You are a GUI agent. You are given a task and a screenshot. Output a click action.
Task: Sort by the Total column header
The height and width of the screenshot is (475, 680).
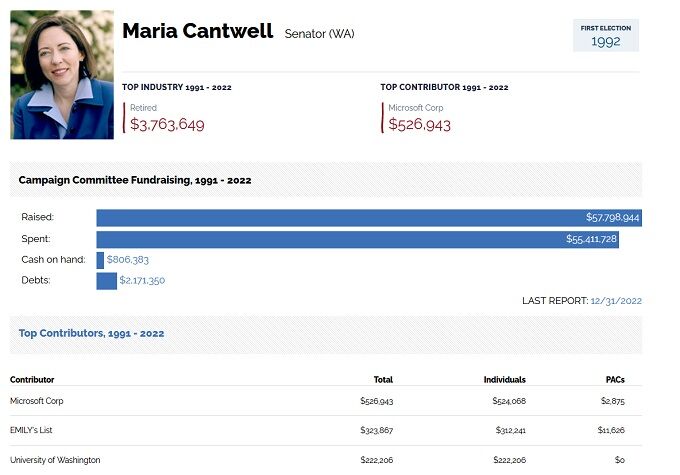tap(383, 380)
